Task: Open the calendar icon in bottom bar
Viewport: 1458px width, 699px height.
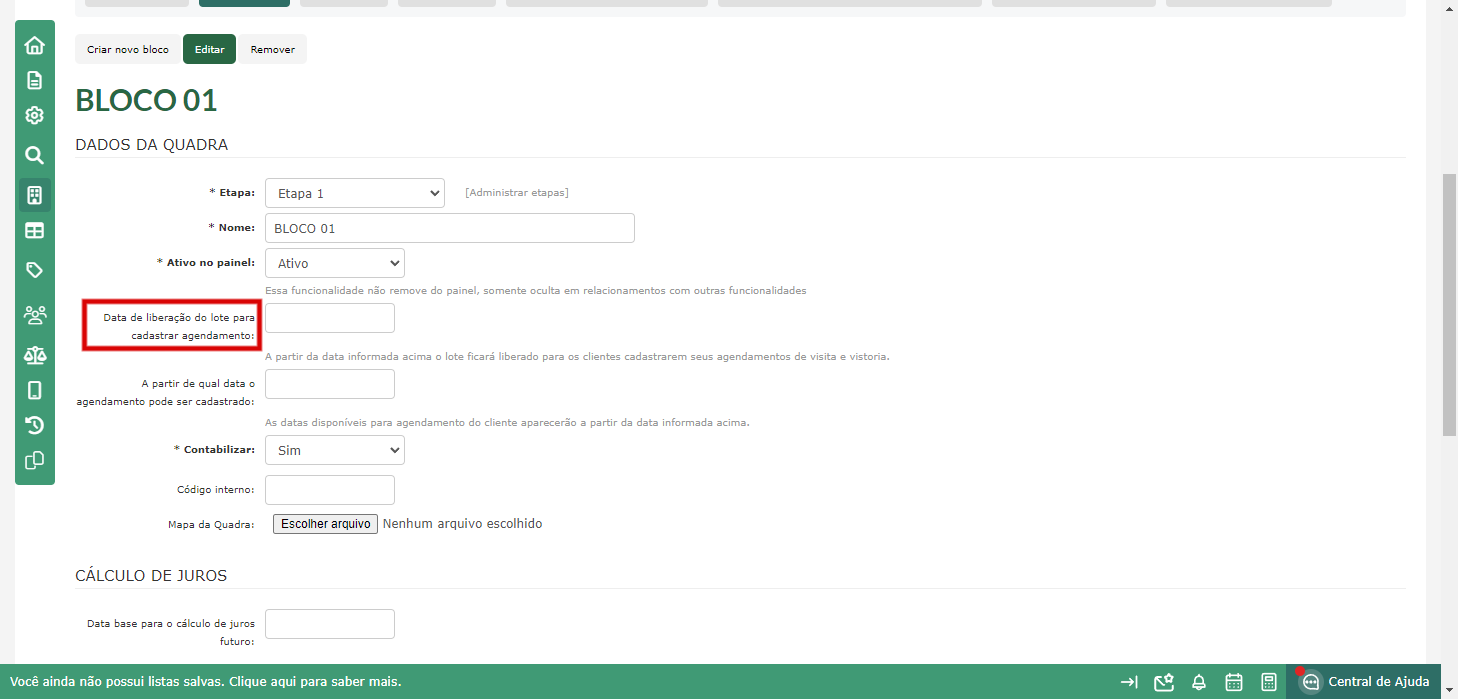Action: click(x=1234, y=682)
